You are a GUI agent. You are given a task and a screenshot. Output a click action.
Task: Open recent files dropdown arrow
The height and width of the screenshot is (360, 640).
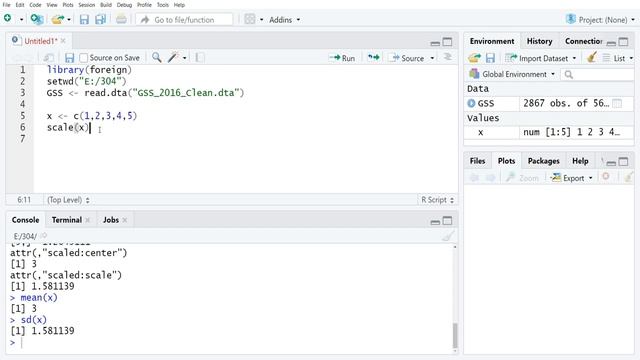[69, 20]
